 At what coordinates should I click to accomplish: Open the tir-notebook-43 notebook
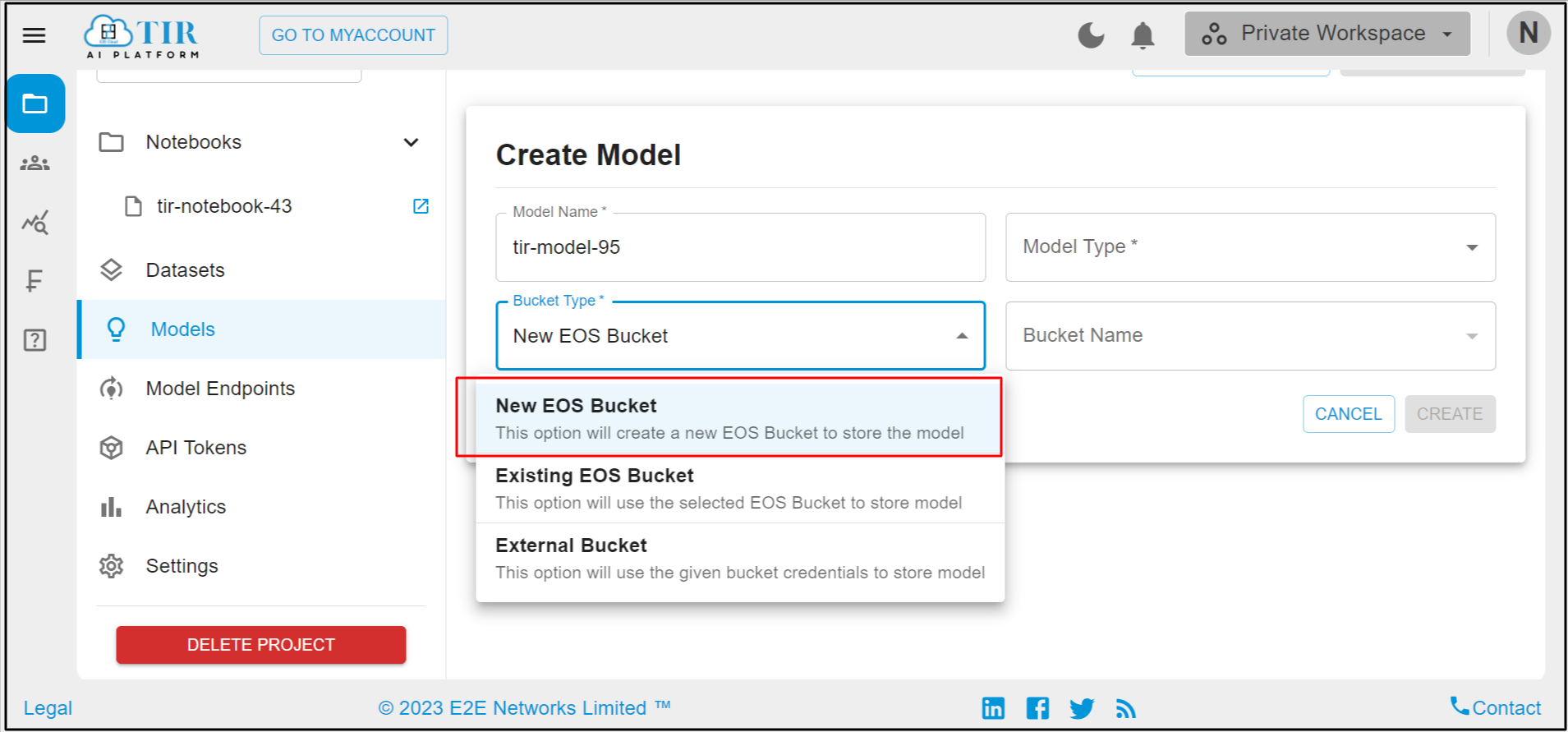[224, 206]
